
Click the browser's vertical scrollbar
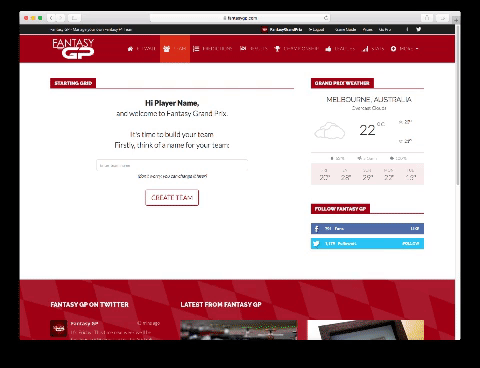coord(458,107)
